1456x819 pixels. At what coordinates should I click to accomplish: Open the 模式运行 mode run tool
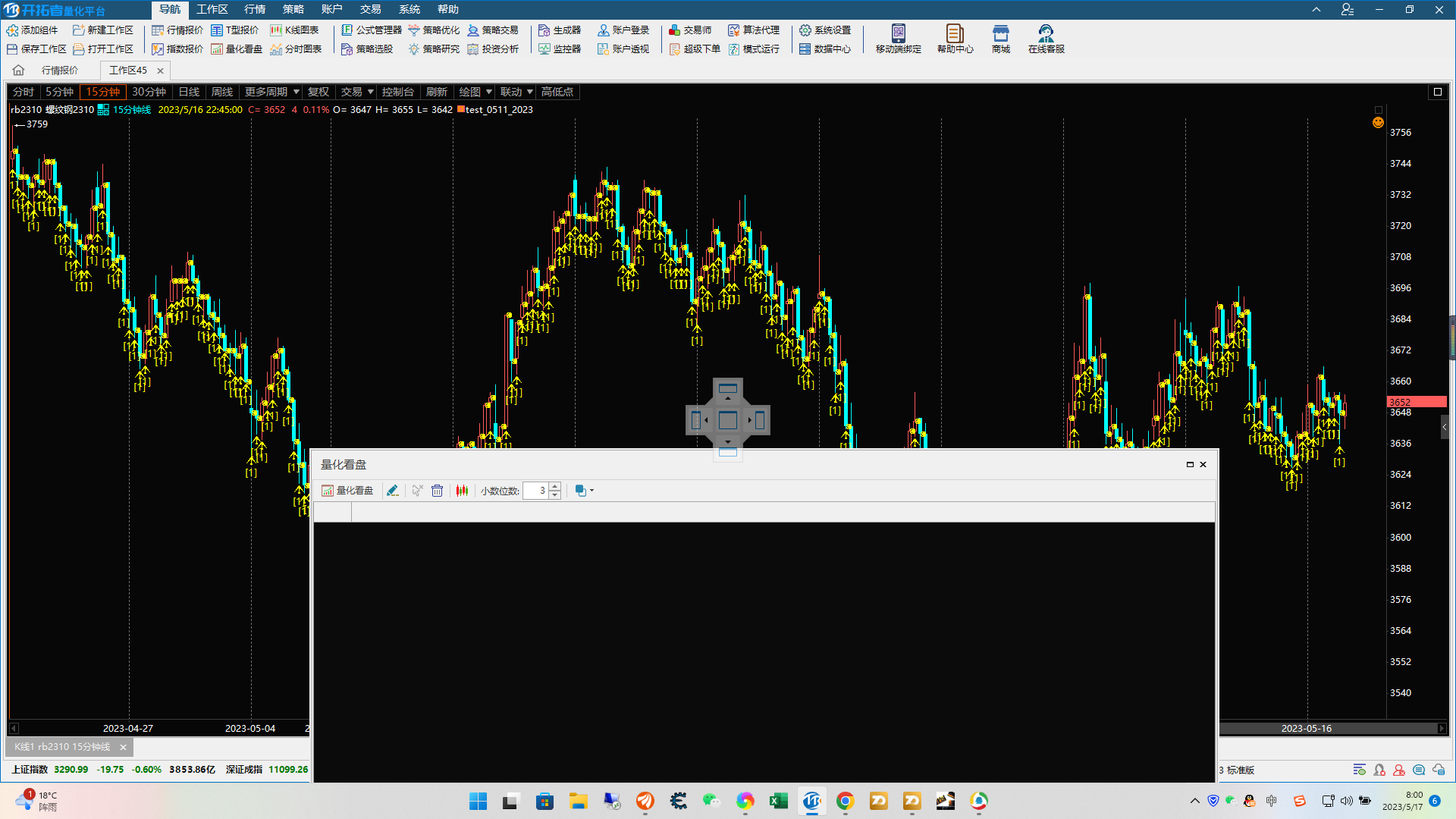tap(754, 49)
